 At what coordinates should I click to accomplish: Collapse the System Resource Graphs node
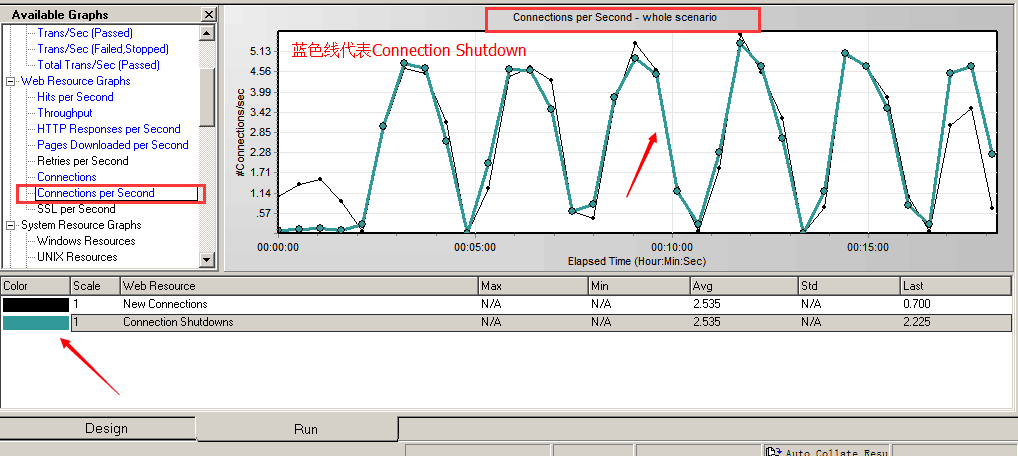[x=10, y=225]
